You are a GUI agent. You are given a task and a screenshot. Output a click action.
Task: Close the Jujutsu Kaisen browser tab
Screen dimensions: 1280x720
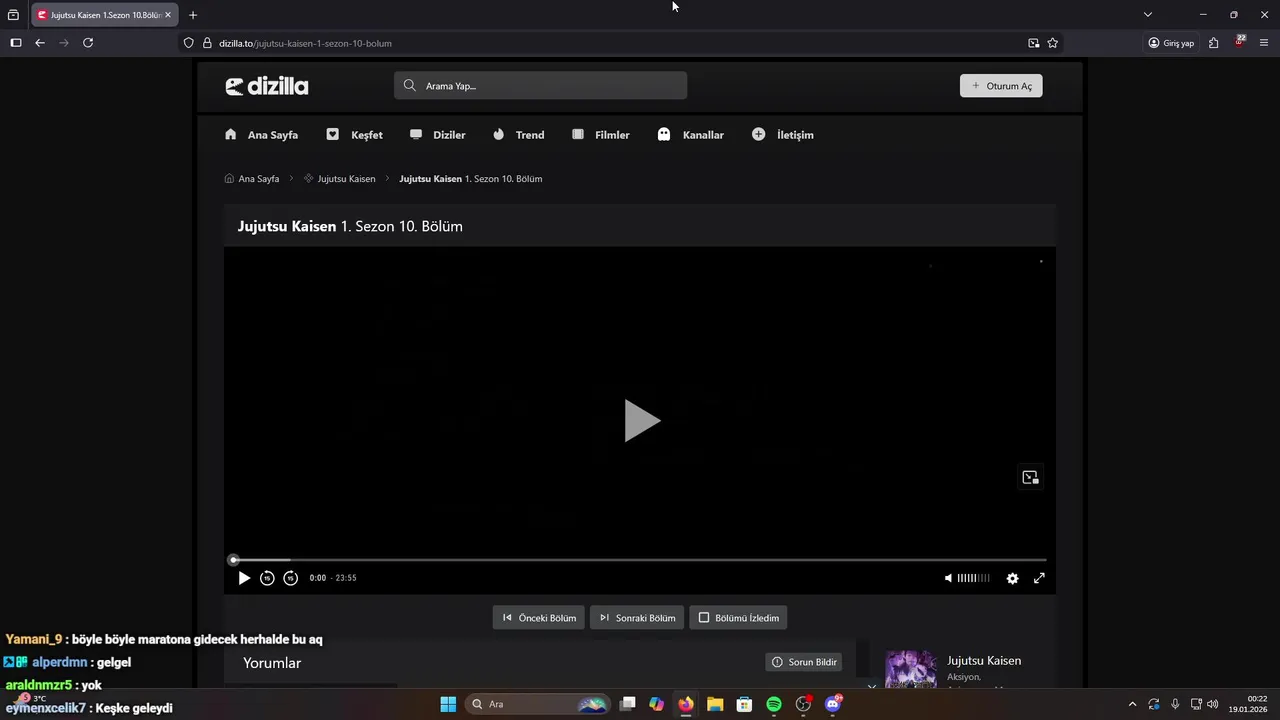168,15
